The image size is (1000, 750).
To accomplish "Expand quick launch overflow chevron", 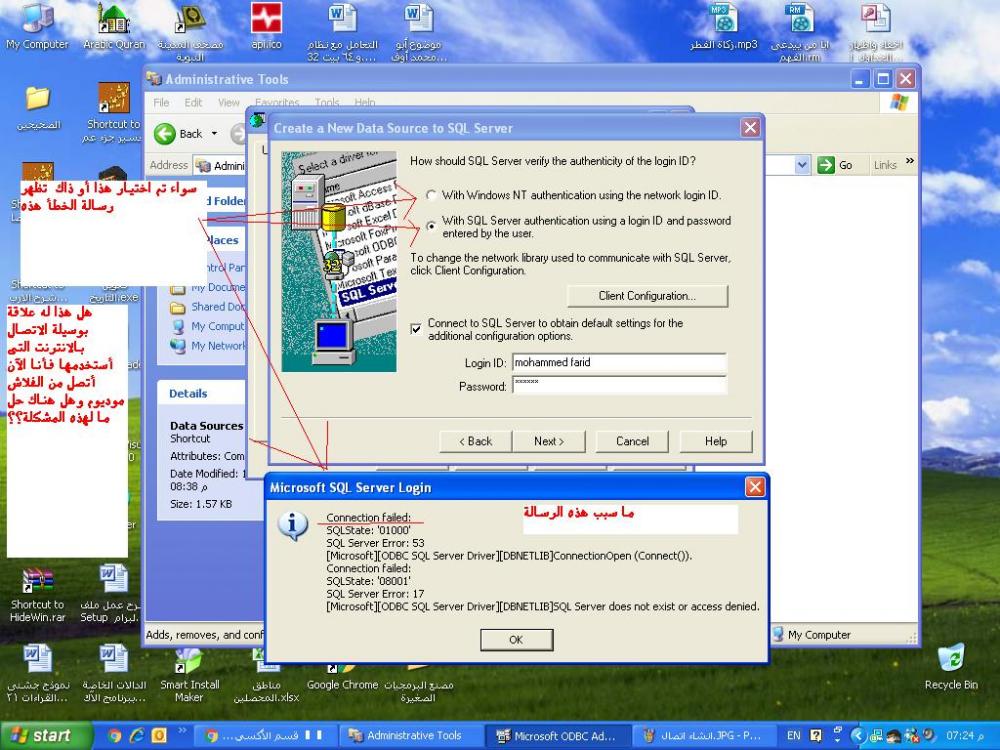I will pyautogui.click(x=182, y=731).
